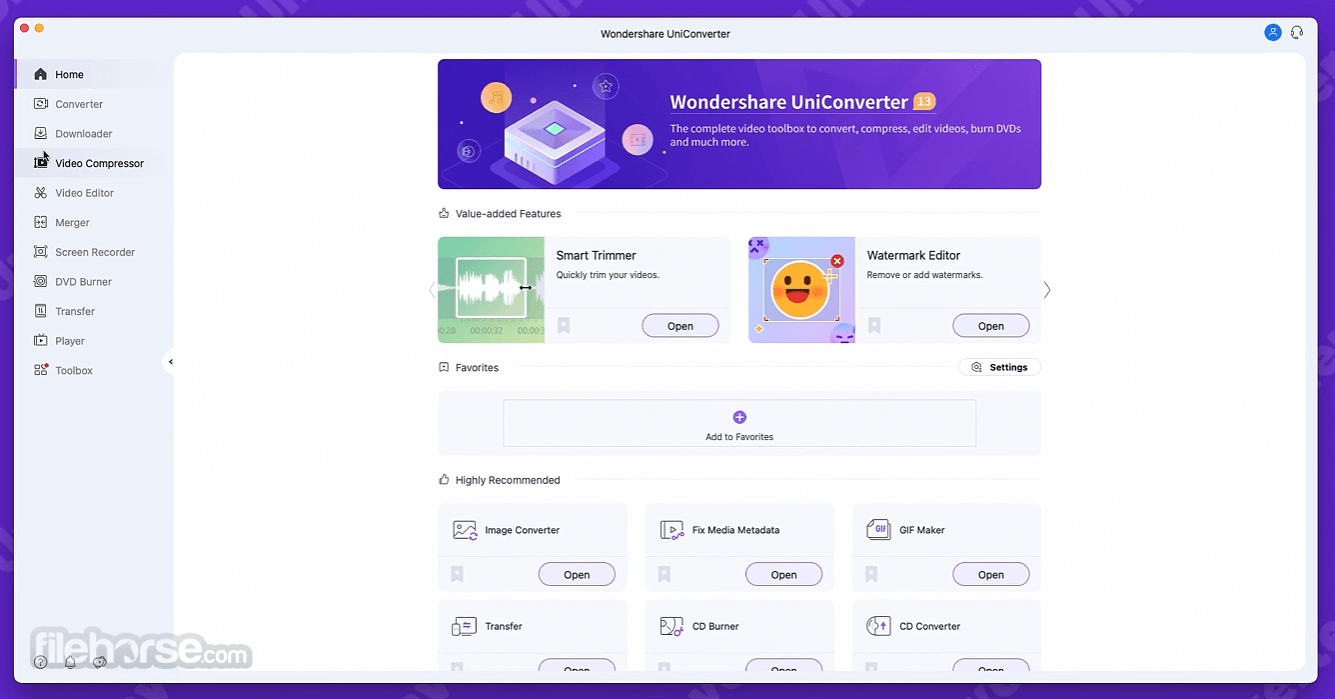Click the Downloader sidebar icon
1335x699 pixels.
(40, 133)
